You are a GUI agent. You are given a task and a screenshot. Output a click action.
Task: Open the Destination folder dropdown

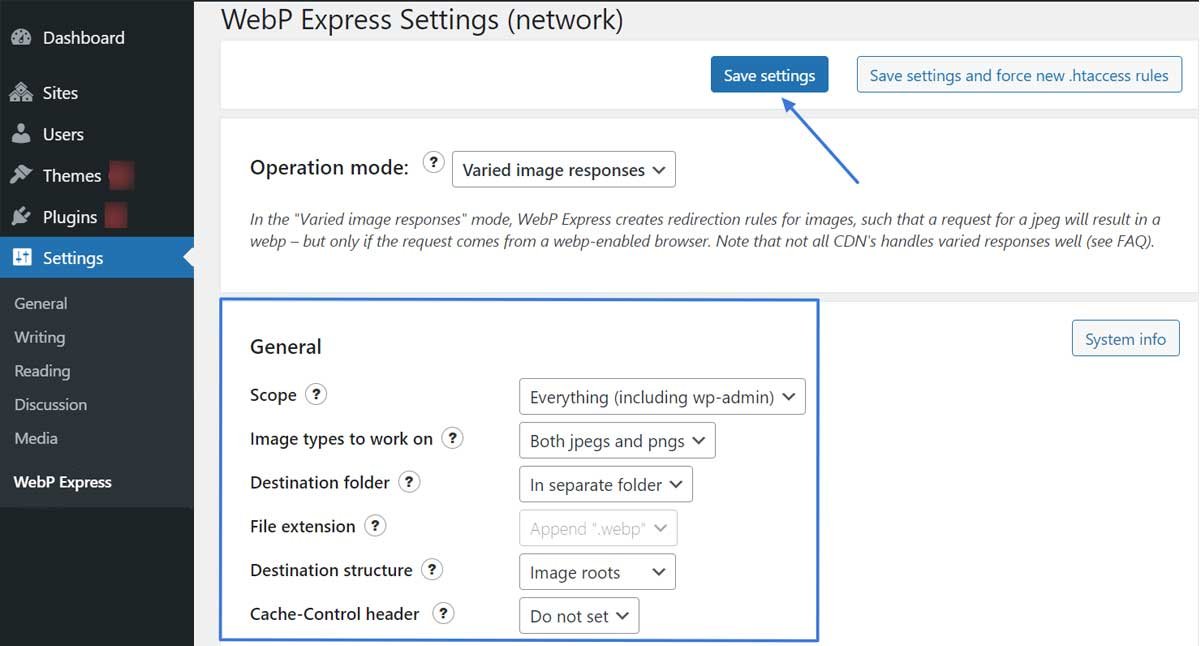click(605, 484)
